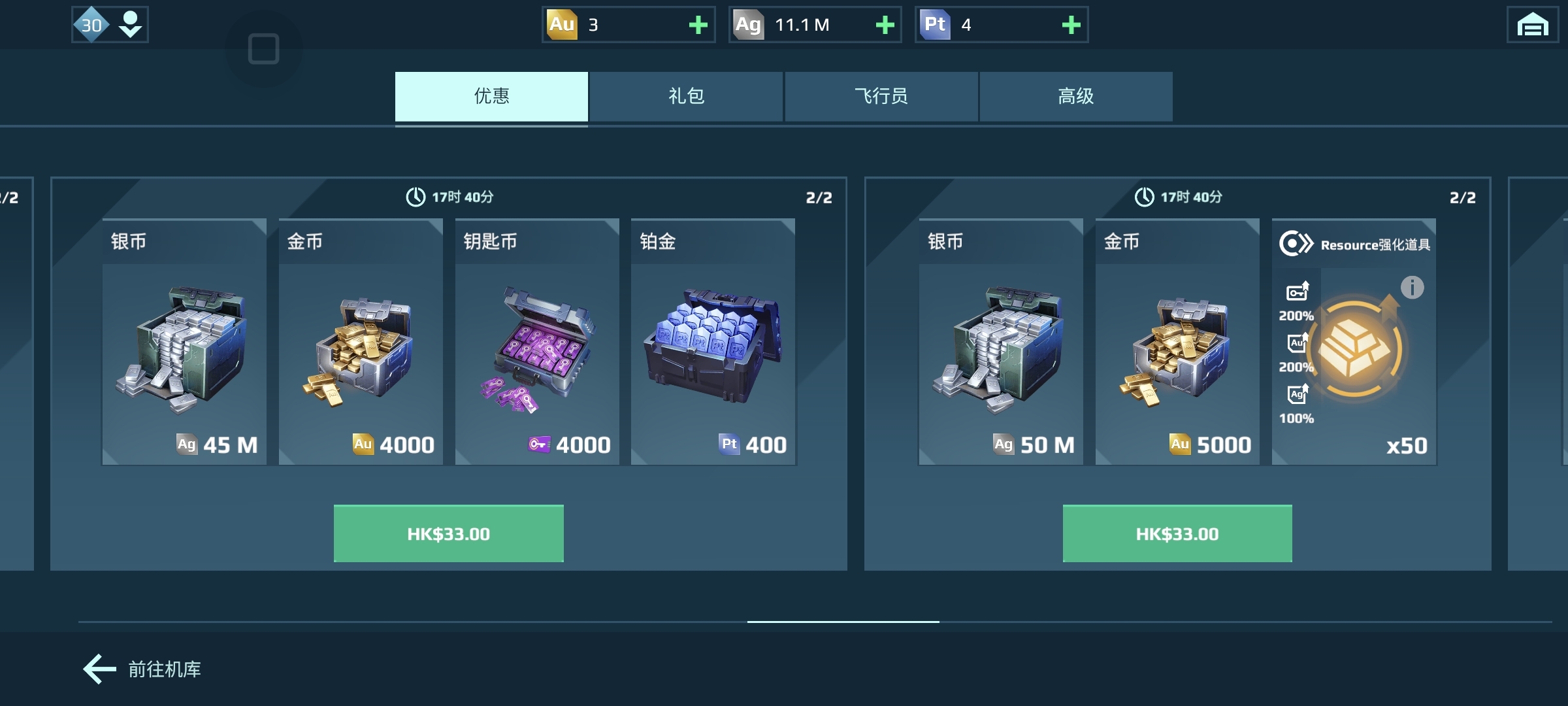This screenshot has height=706, width=1568.
Task: Go to hangar via 前往机库 link
Action: [x=165, y=669]
